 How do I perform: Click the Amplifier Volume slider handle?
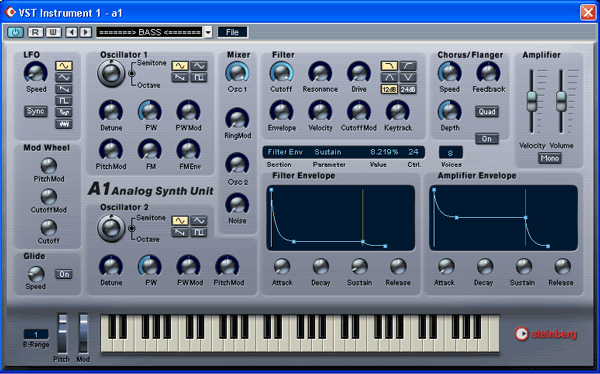coord(561,101)
